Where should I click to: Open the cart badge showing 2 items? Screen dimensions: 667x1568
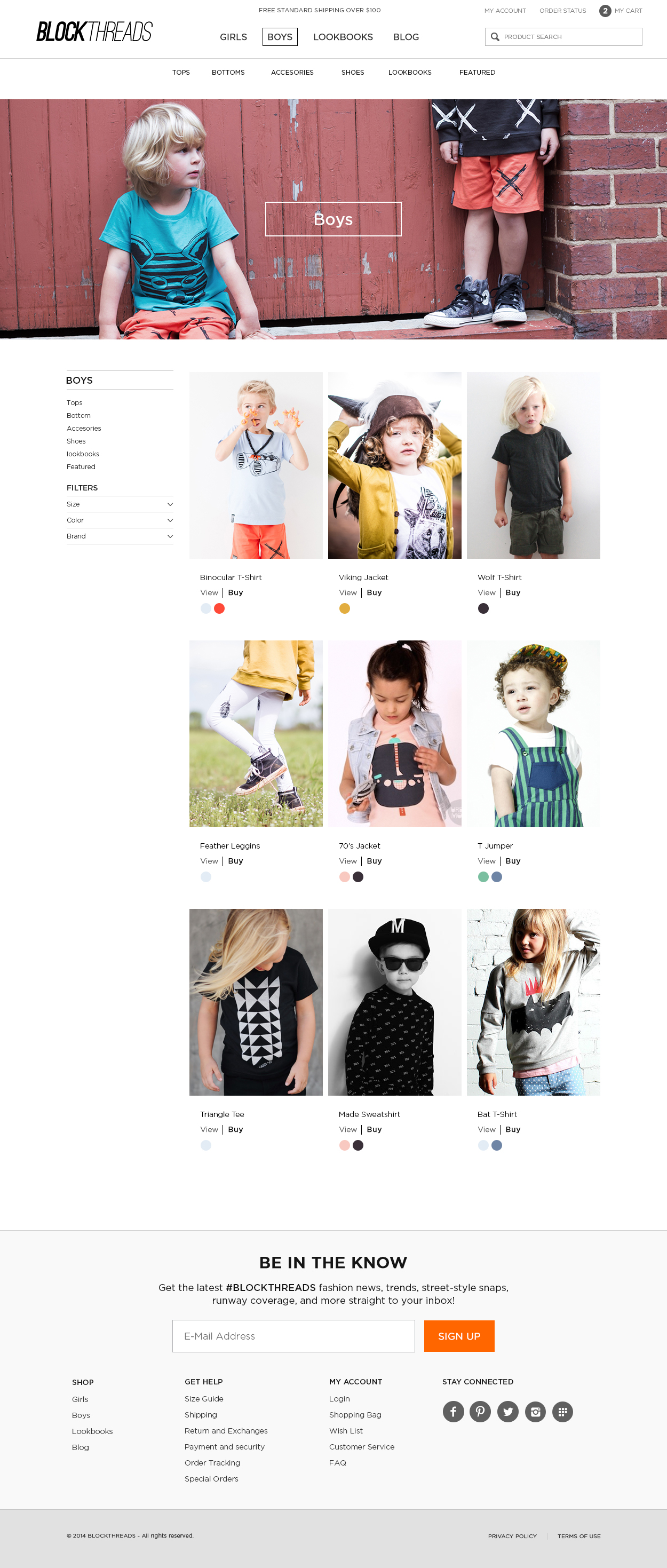(605, 10)
